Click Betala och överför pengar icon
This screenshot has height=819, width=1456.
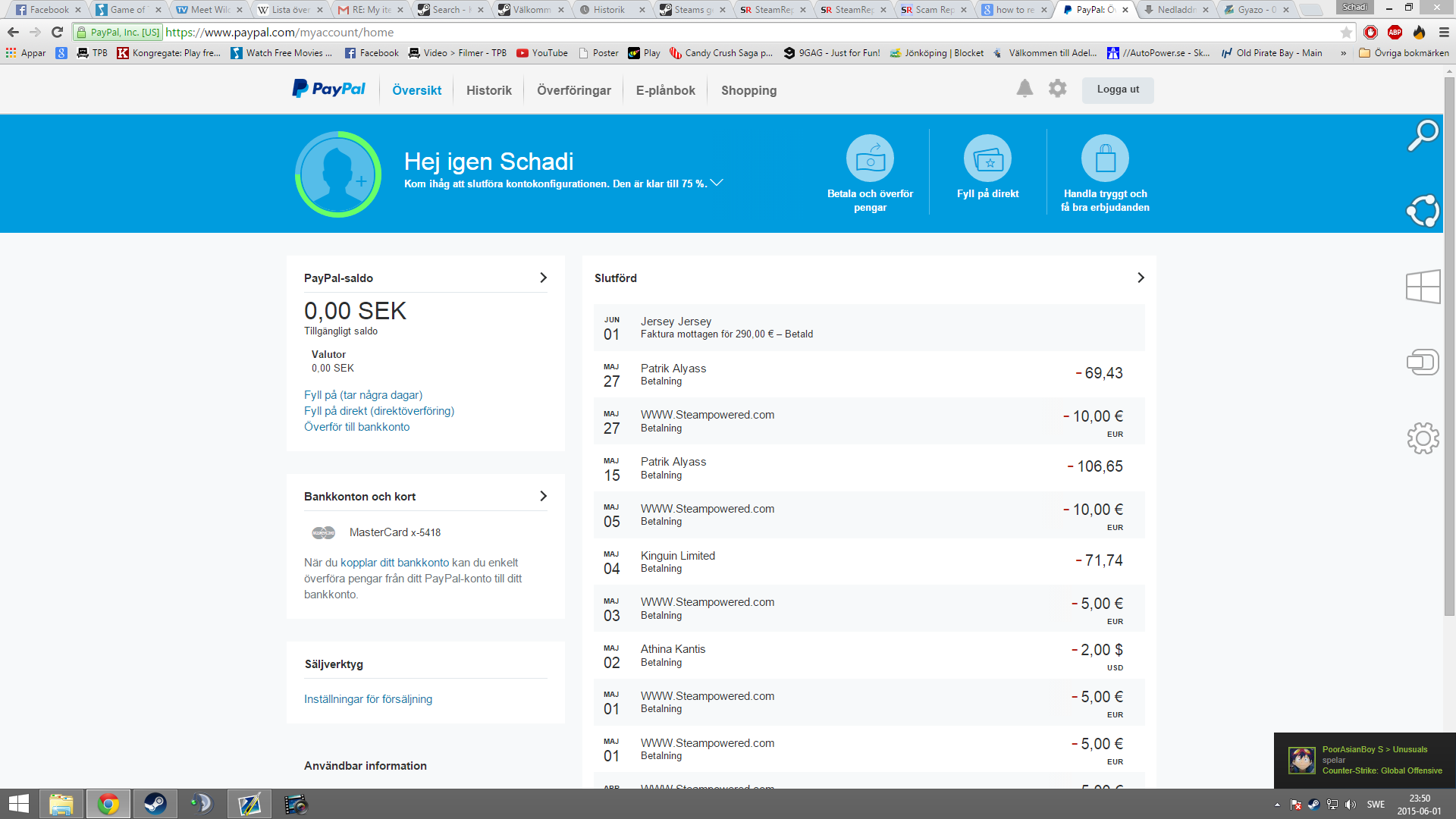870,158
